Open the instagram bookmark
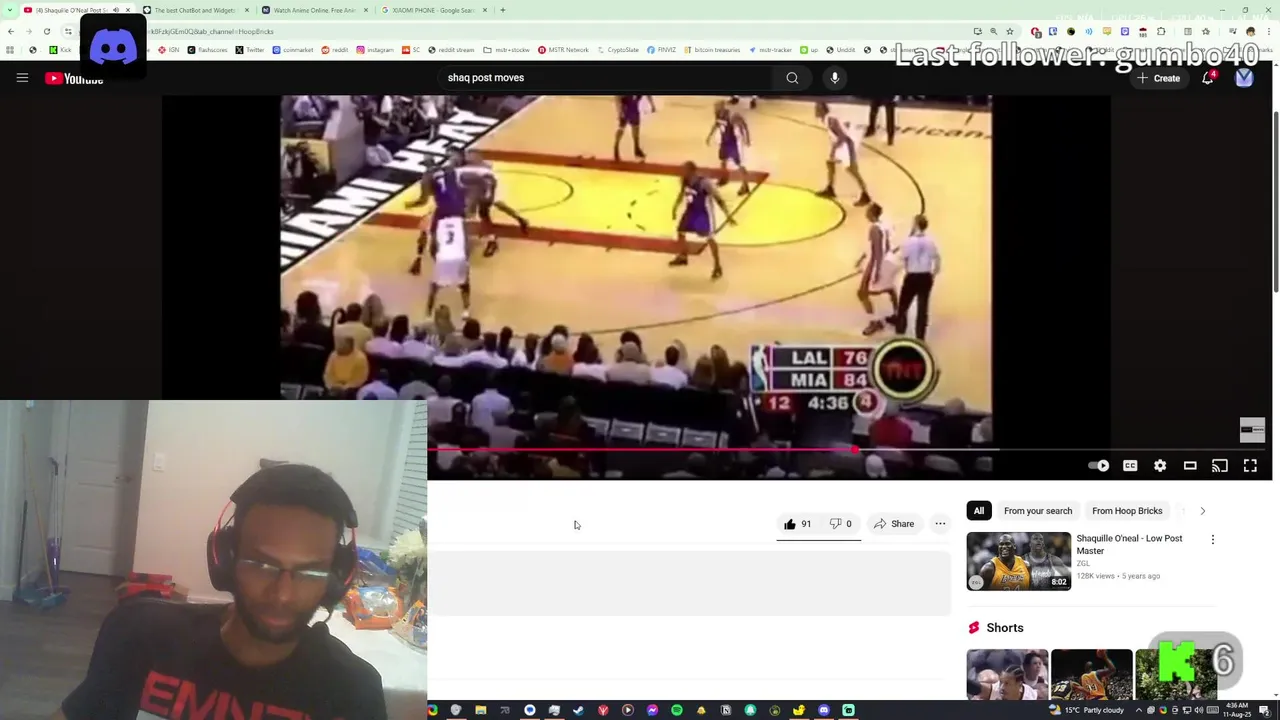1280x720 pixels. coord(375,50)
